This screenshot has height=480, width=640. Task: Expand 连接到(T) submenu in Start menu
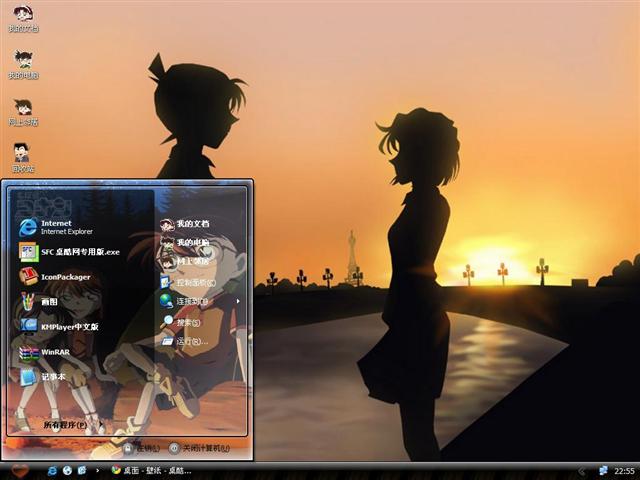pos(199,301)
